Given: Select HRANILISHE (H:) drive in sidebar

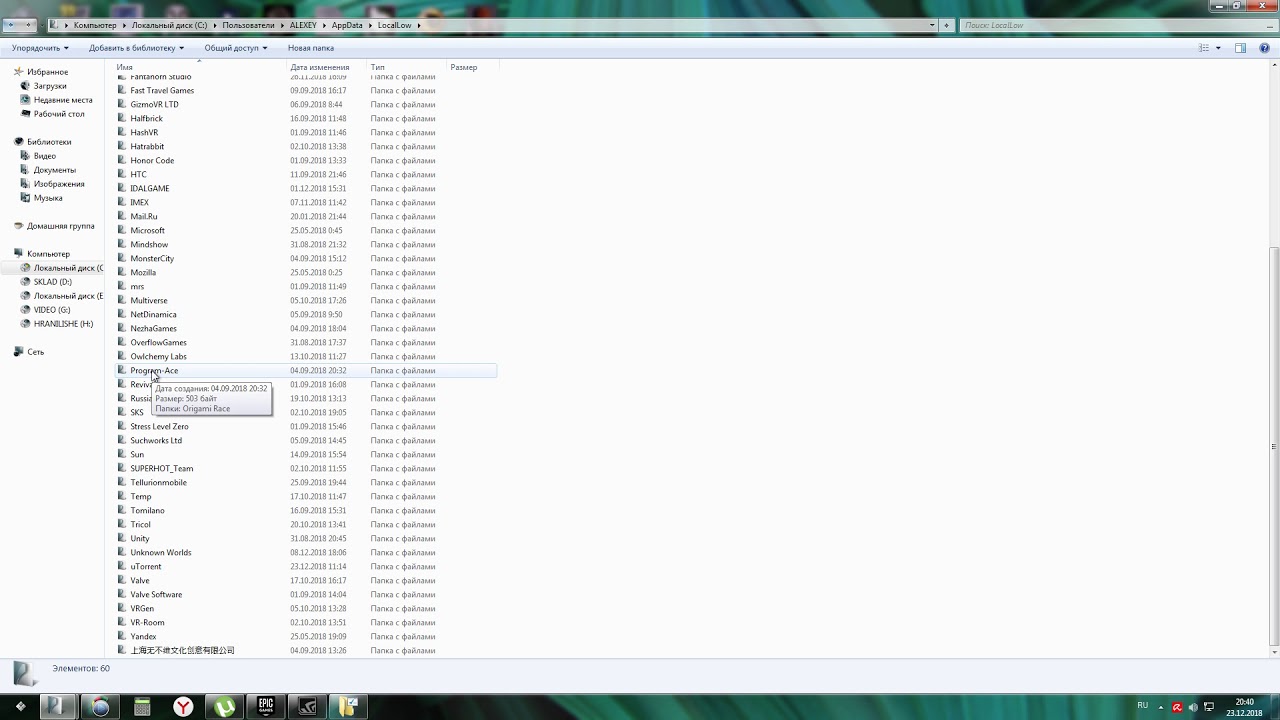Looking at the screenshot, I should (x=63, y=324).
